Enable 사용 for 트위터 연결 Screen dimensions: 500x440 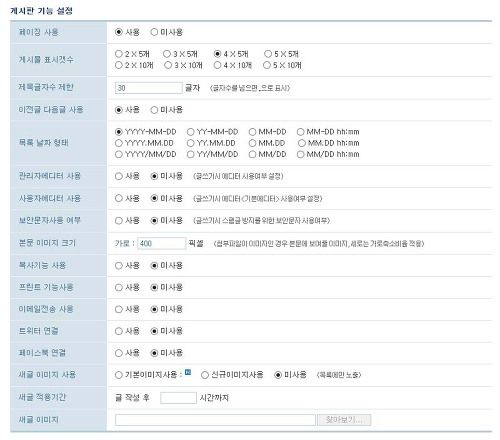[119, 331]
